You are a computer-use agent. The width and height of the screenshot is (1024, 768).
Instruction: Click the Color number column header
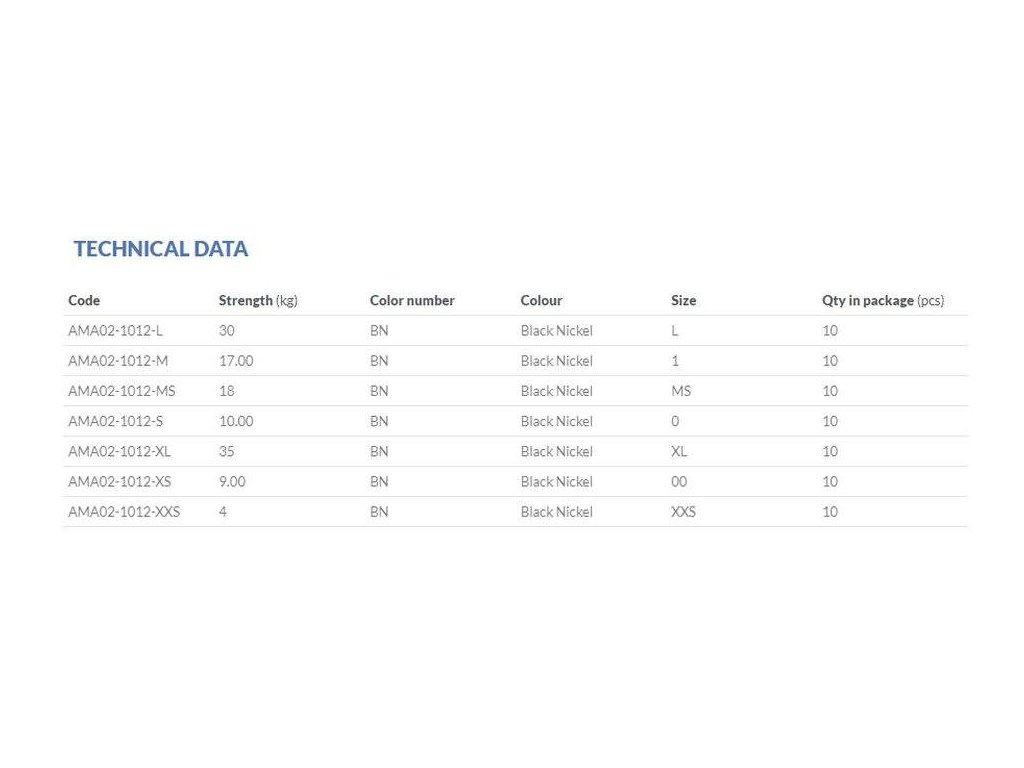[412, 300]
